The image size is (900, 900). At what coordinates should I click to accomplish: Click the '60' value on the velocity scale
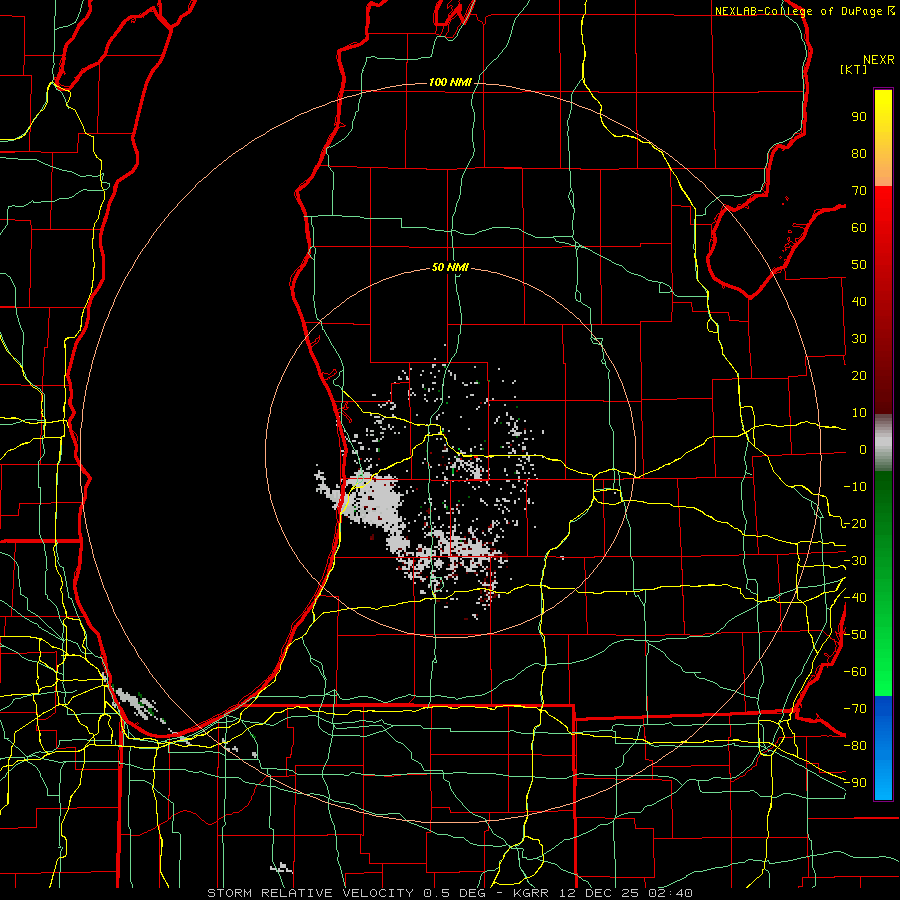pos(859,228)
